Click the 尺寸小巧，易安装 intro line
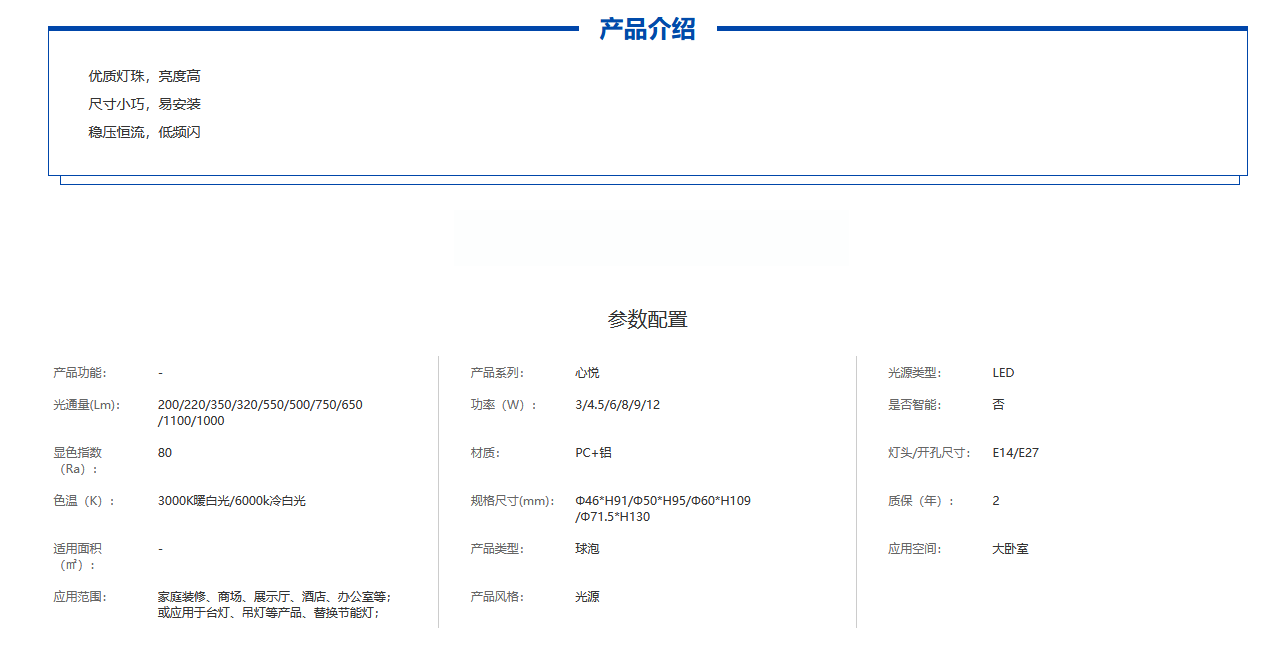 144,104
